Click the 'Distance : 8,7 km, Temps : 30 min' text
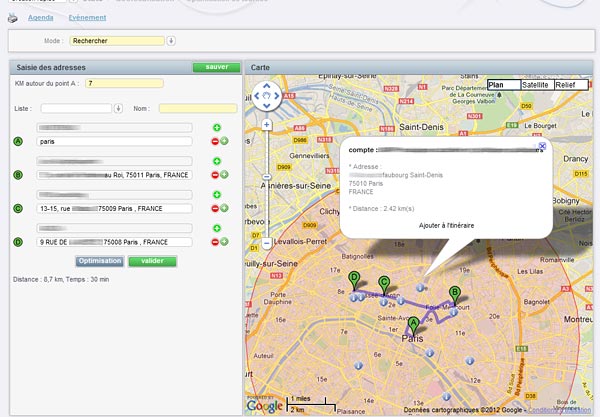Image resolution: width=600 pixels, height=417 pixels. point(61,280)
